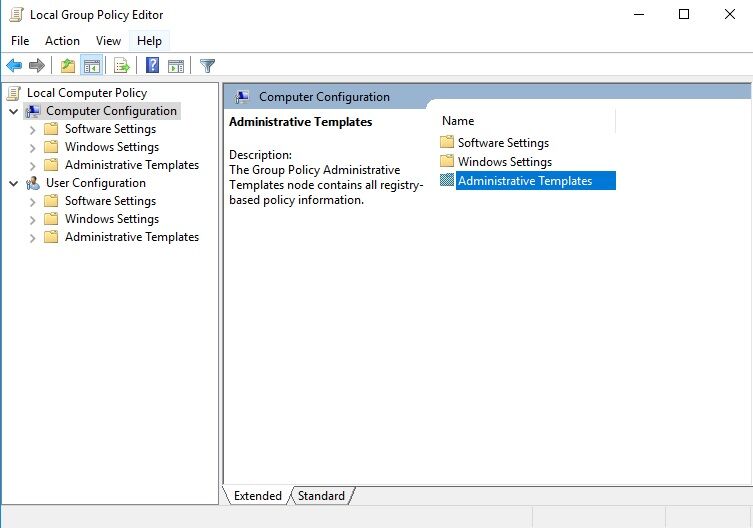Expand Windows Settings under Computer Configuration

coord(32,148)
